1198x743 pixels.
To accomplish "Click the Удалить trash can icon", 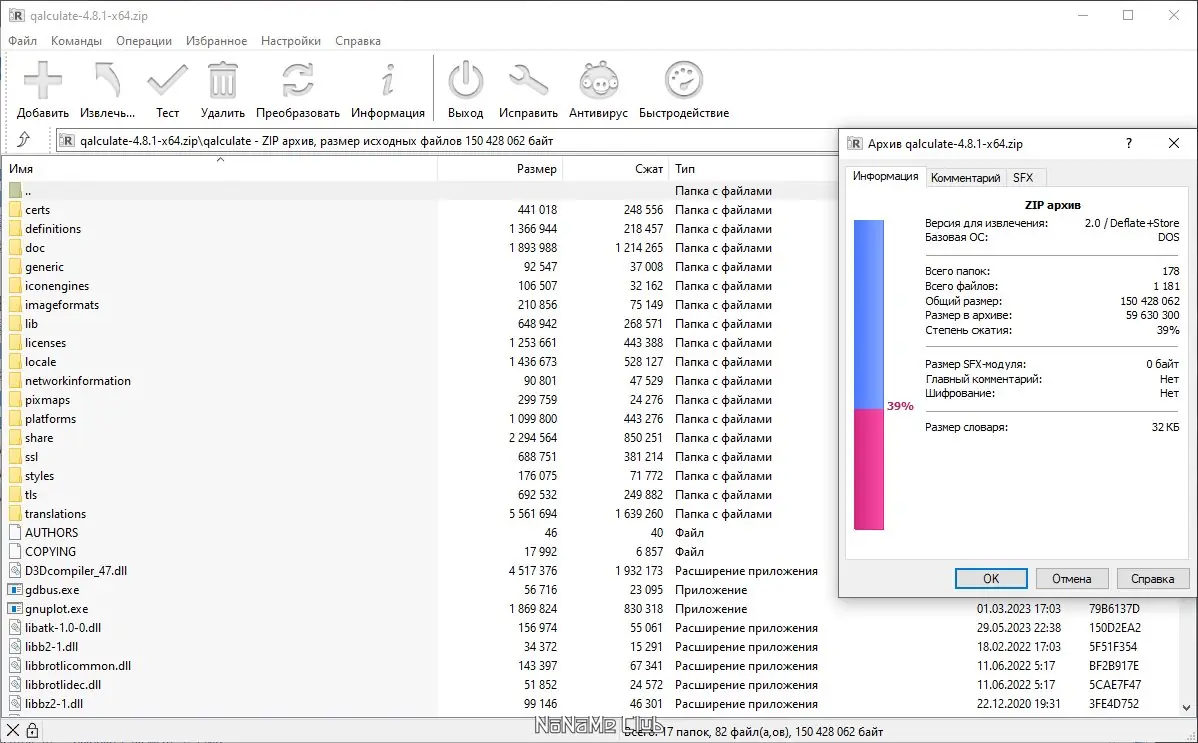I will [222, 80].
